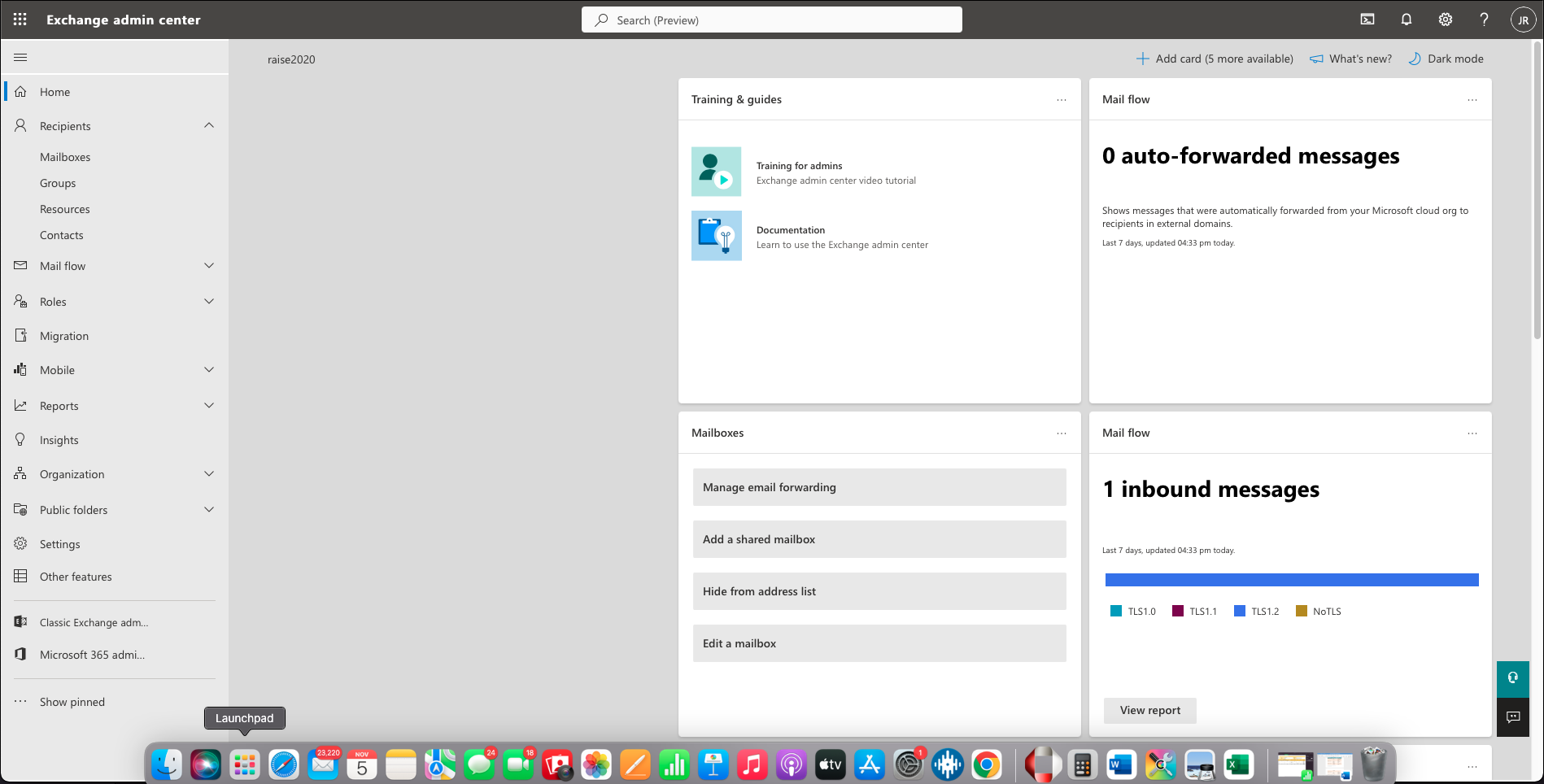Screen dimensions: 1544x784
Task: Collapse the Recipients section
Action: pos(209,125)
